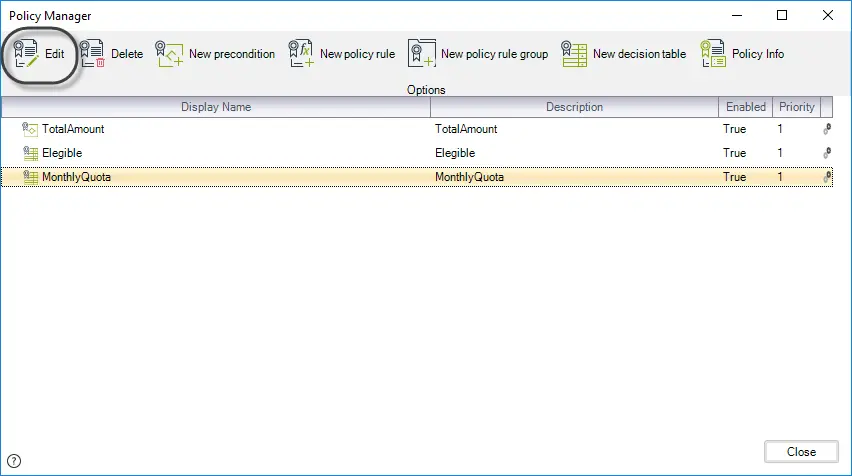Click the New precondition icon
This screenshot has width=852, height=476.
click(169, 54)
